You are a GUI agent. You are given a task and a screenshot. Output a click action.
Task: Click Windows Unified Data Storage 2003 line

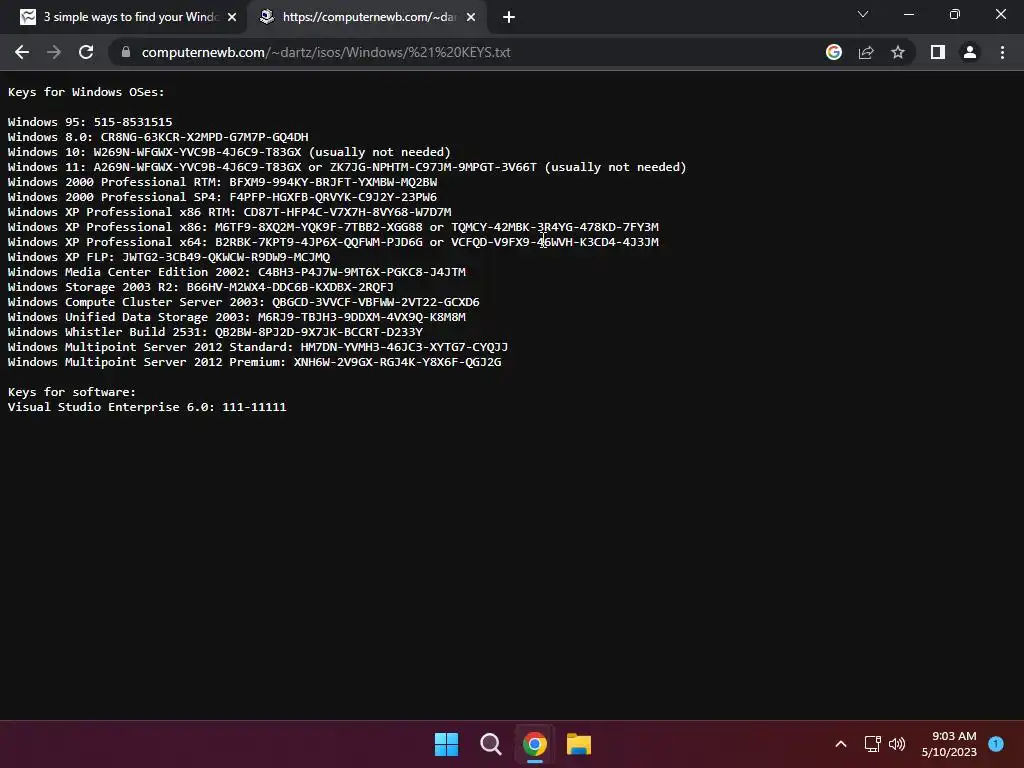(x=237, y=317)
